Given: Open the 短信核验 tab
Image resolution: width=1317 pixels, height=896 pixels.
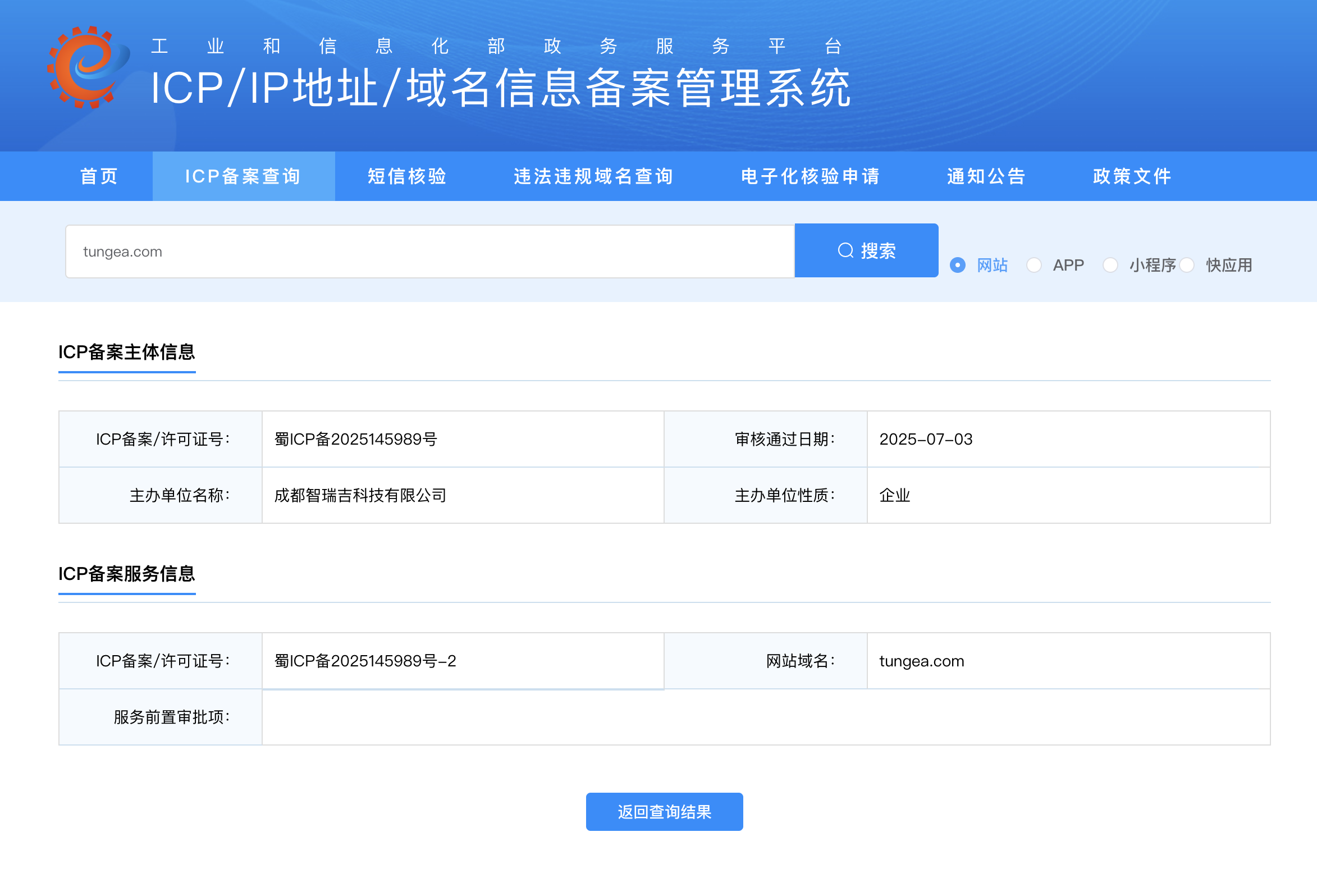Looking at the screenshot, I should pyautogui.click(x=407, y=176).
